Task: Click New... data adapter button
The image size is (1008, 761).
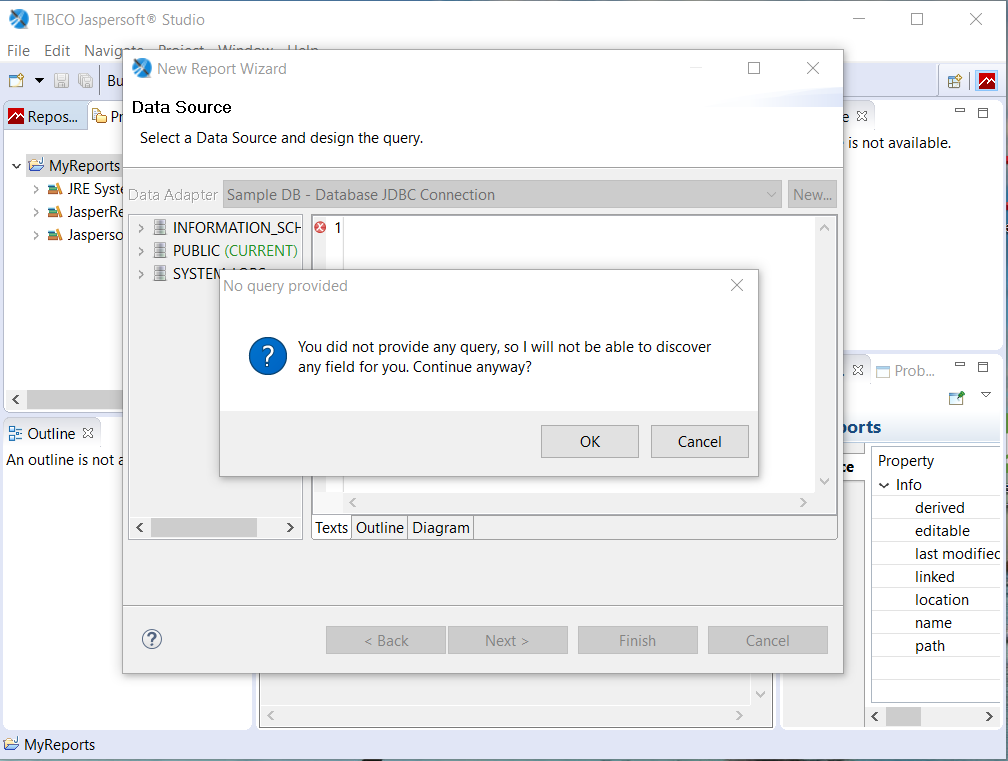Action: pyautogui.click(x=812, y=194)
